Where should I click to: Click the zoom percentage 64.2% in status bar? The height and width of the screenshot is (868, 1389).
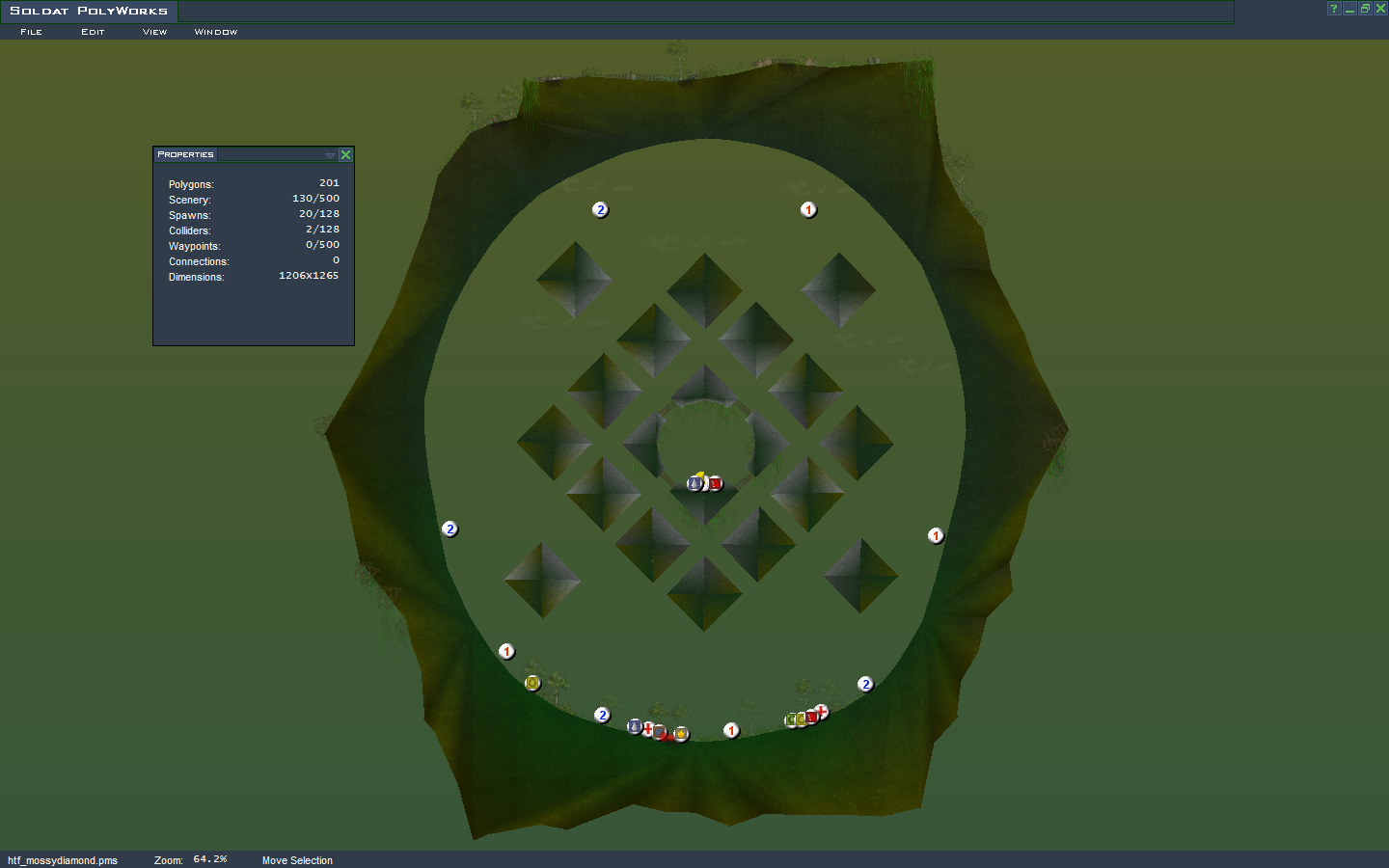[x=210, y=859]
